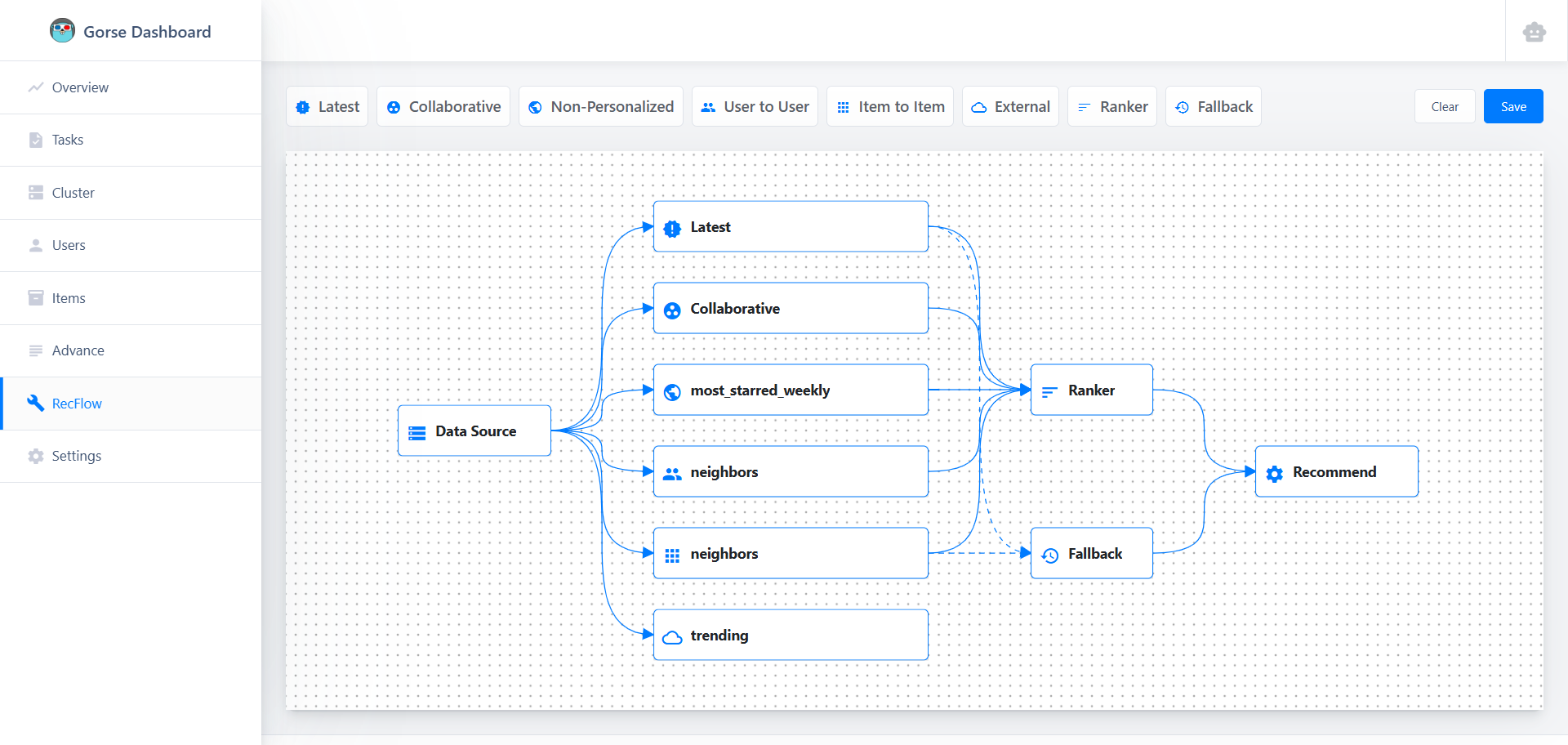Open the Overview page in sidebar
Viewport: 1568px width, 745px height.
click(x=80, y=87)
